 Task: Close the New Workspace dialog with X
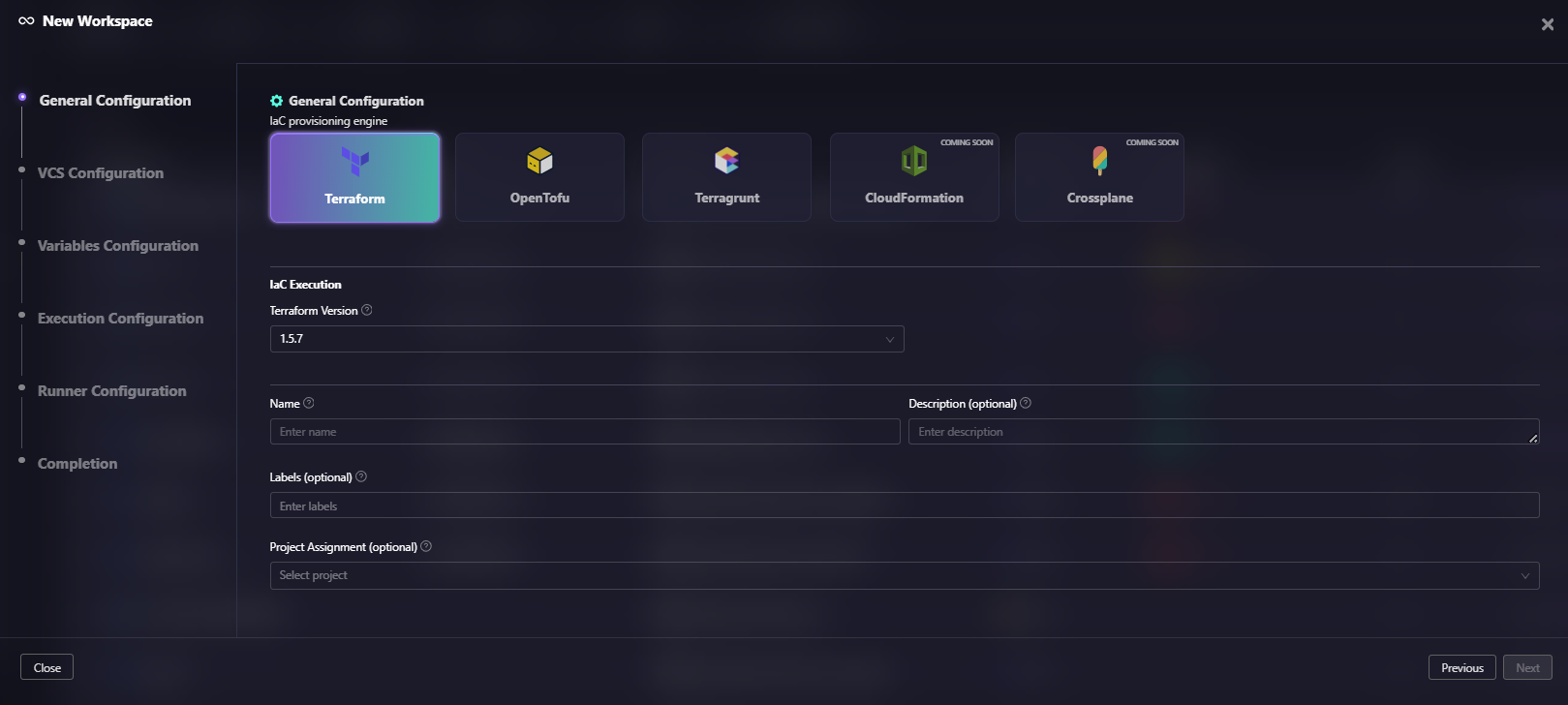coord(1548,24)
